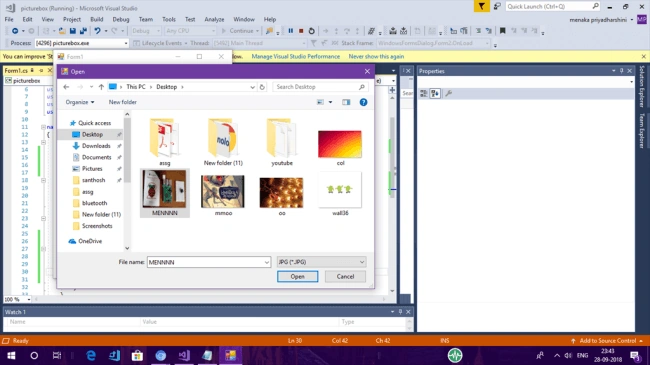Click Add to Source Control in status bar
The image size is (650, 365).
pyautogui.click(x=608, y=341)
